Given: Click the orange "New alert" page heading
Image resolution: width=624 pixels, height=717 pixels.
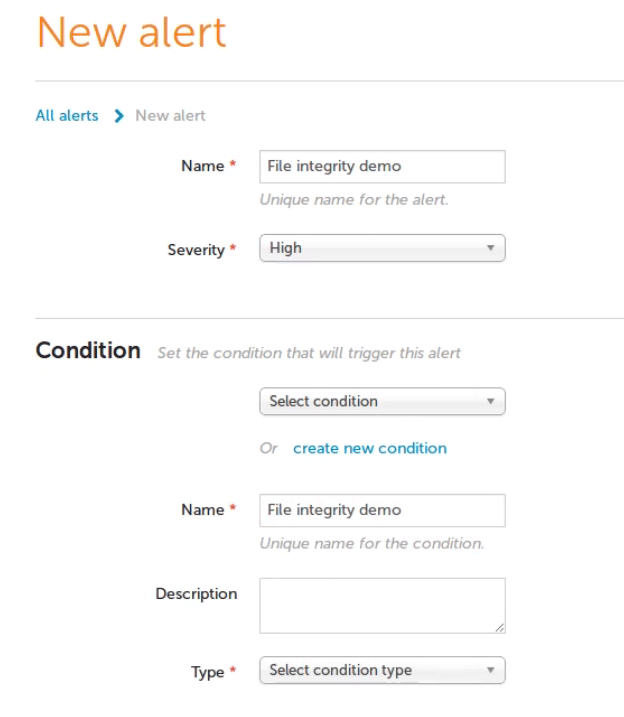Looking at the screenshot, I should point(132,33).
